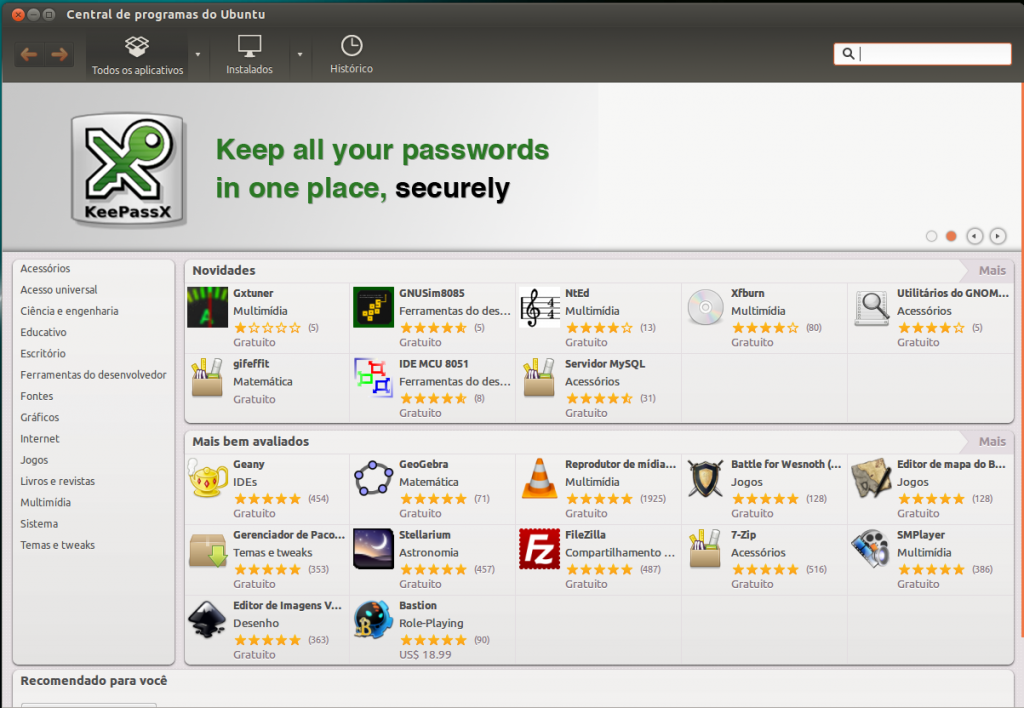1024x708 pixels.
Task: Open the Escritório category
Action: coord(43,353)
